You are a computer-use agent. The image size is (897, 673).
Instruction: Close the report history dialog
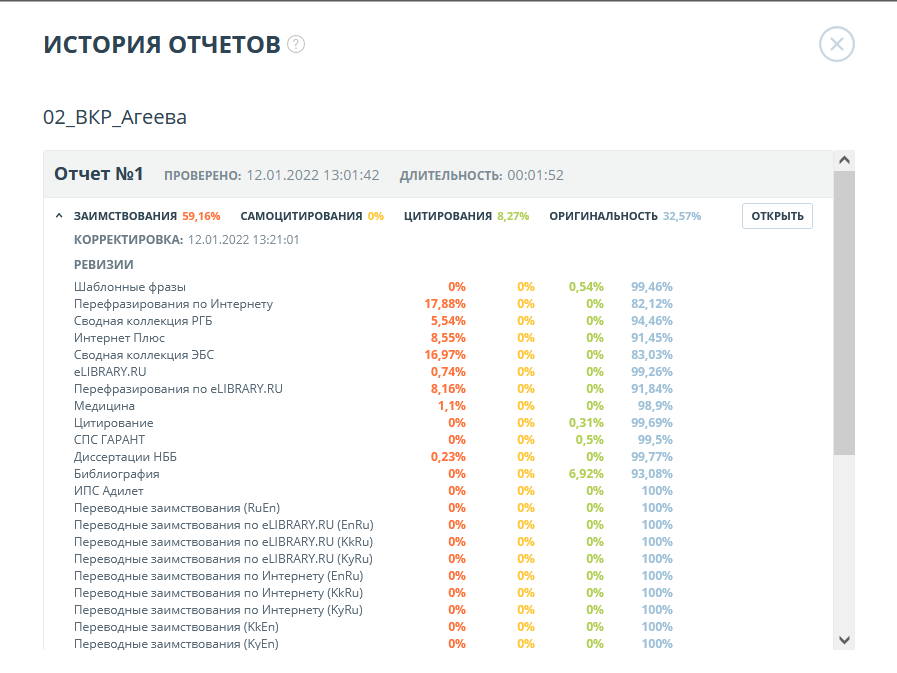pos(836,44)
